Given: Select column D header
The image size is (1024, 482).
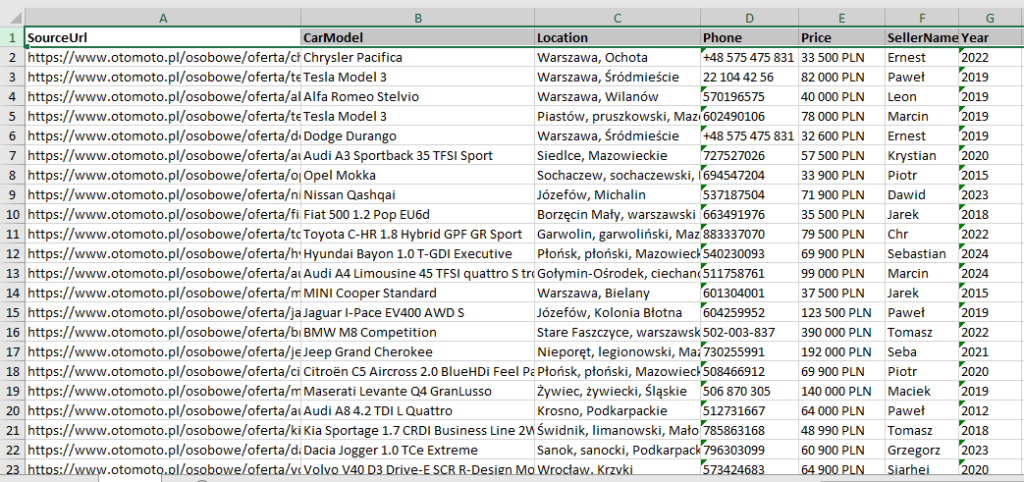Looking at the screenshot, I should point(748,17).
